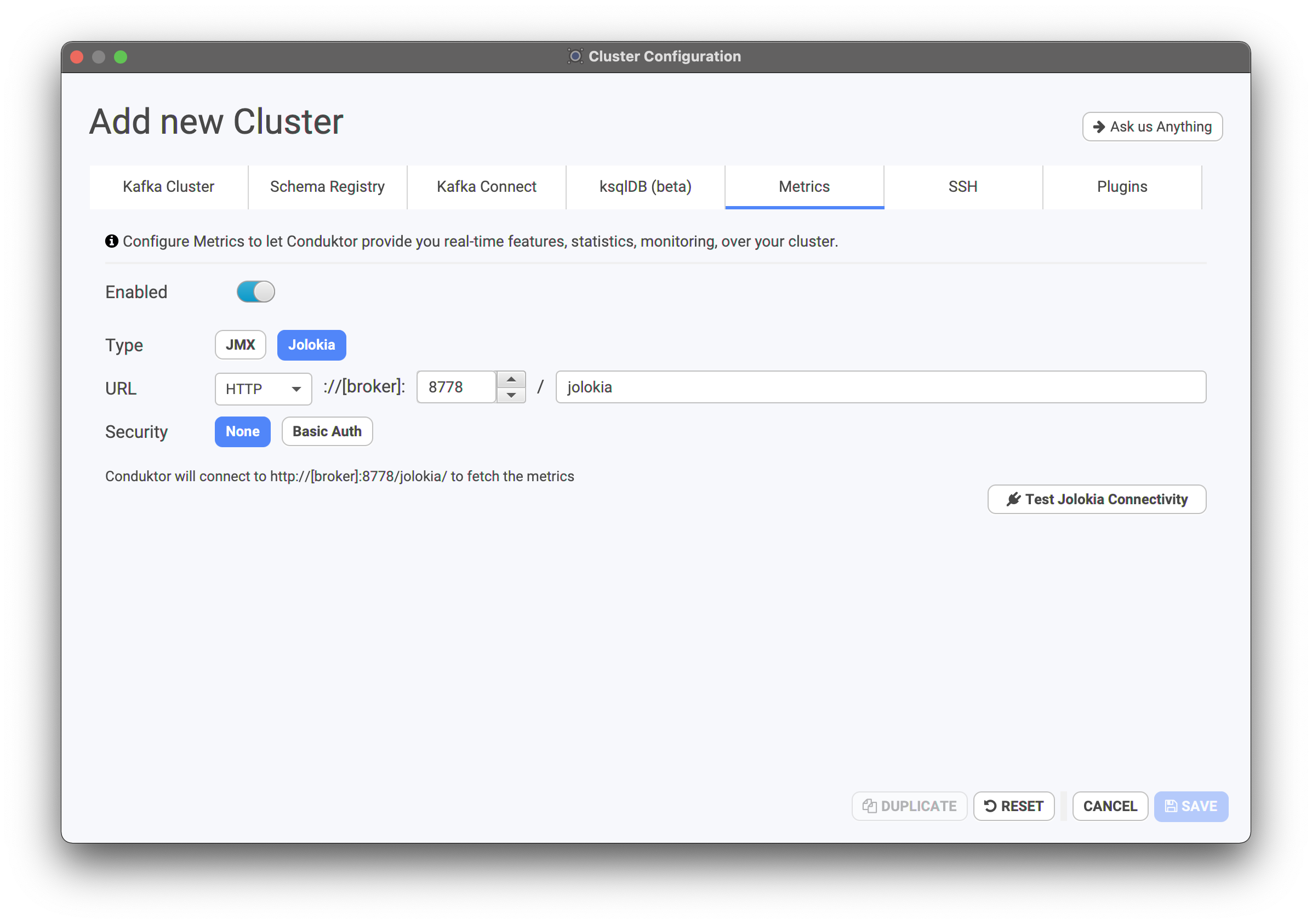
Task: Click the circular arrow icon on RESET
Action: coord(990,806)
